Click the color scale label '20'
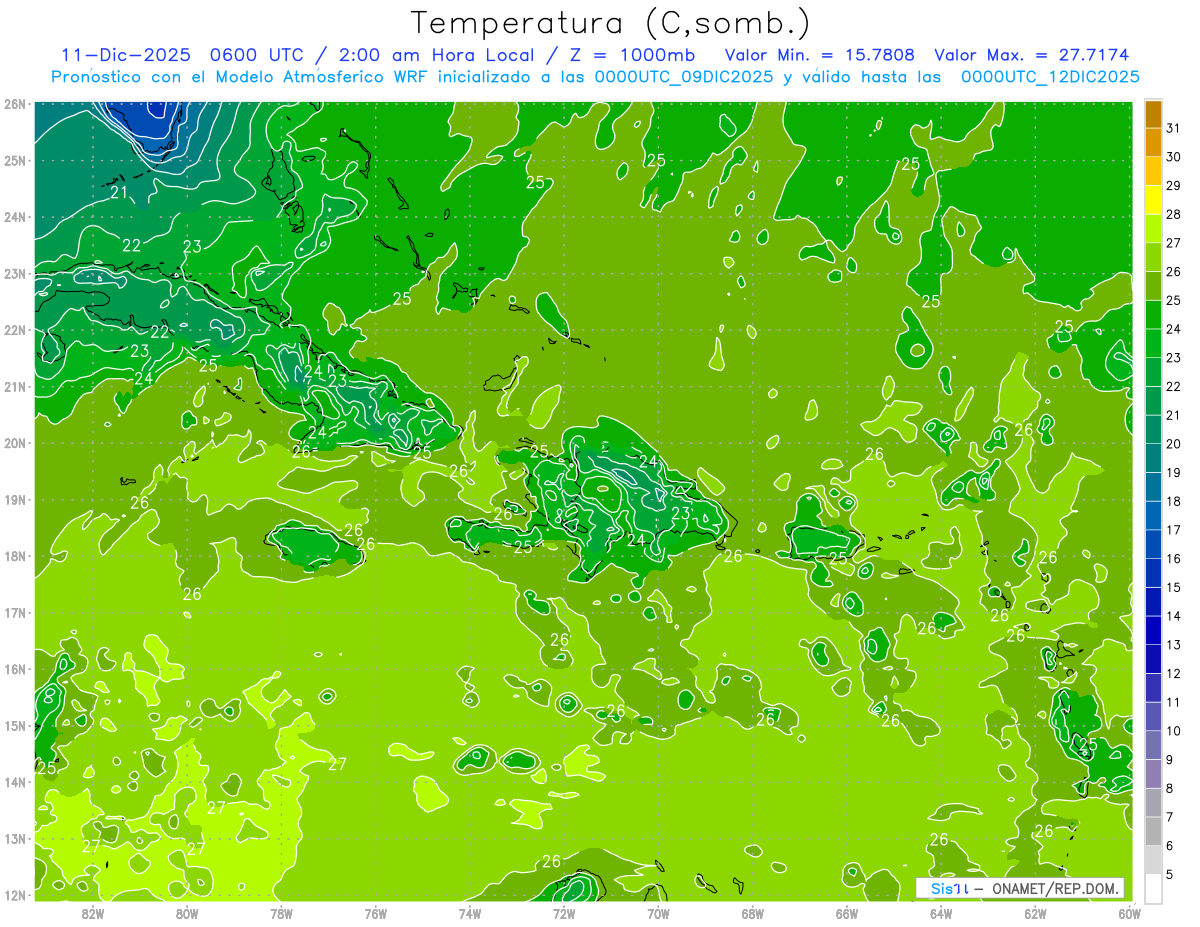Image resolution: width=1200 pixels, height=927 pixels. point(1174,444)
